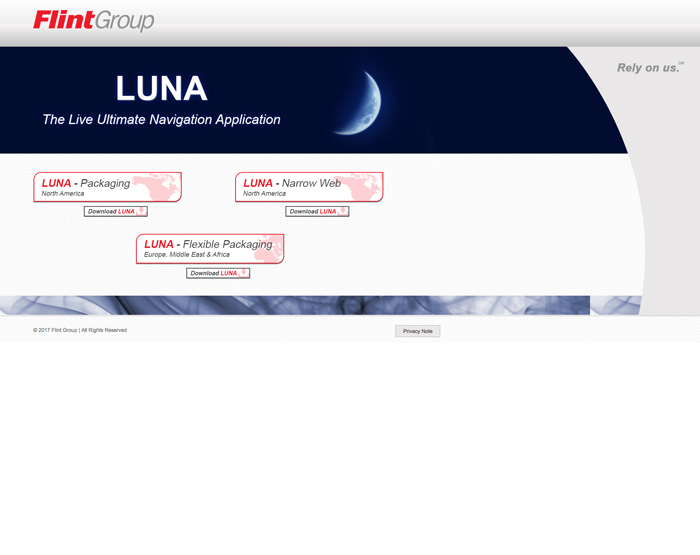Open the LUNA - Narrow Web banner title
Screen dimensions: 700x555
click(x=292, y=184)
